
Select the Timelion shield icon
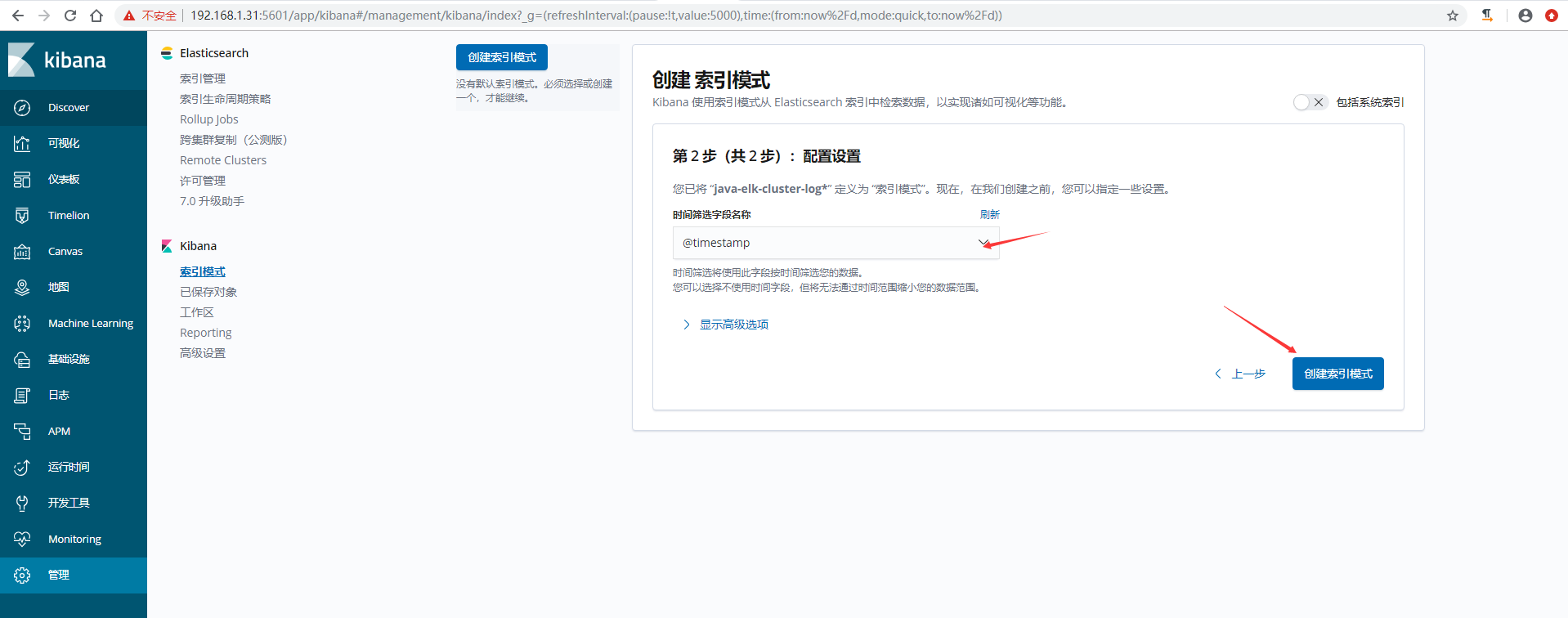(x=22, y=216)
